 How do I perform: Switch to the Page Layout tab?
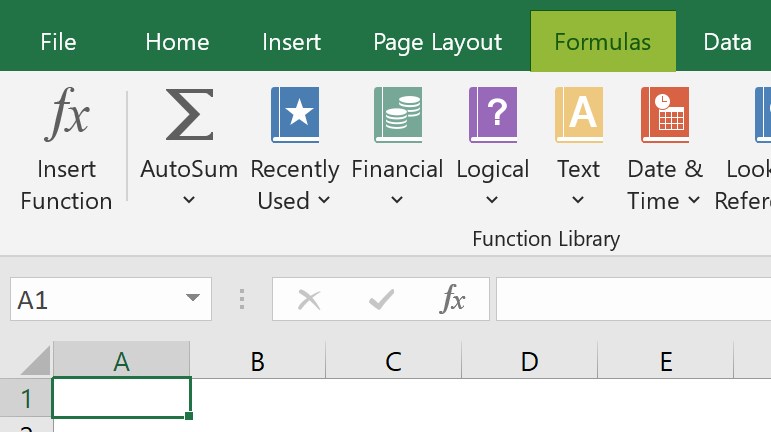[438, 42]
